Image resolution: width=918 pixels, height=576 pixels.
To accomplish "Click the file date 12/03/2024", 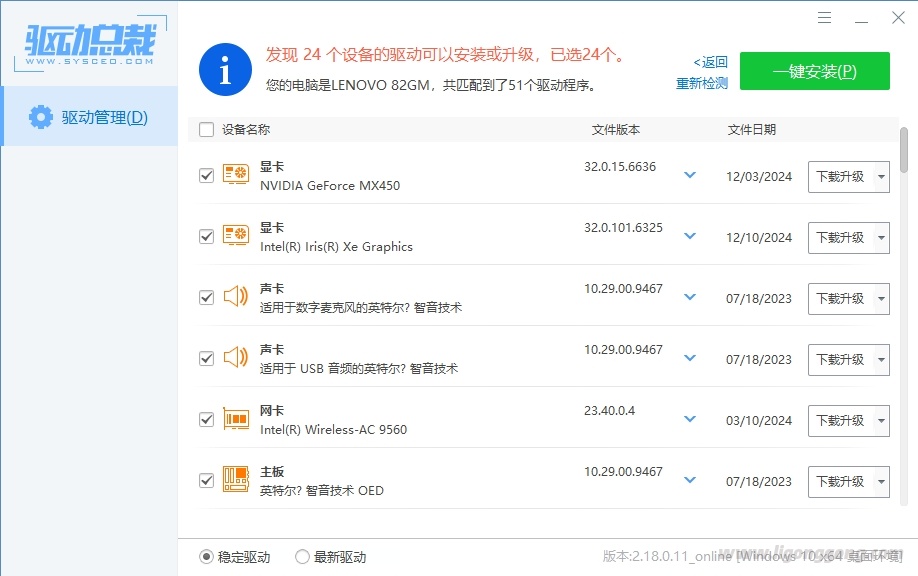I will (x=759, y=177).
